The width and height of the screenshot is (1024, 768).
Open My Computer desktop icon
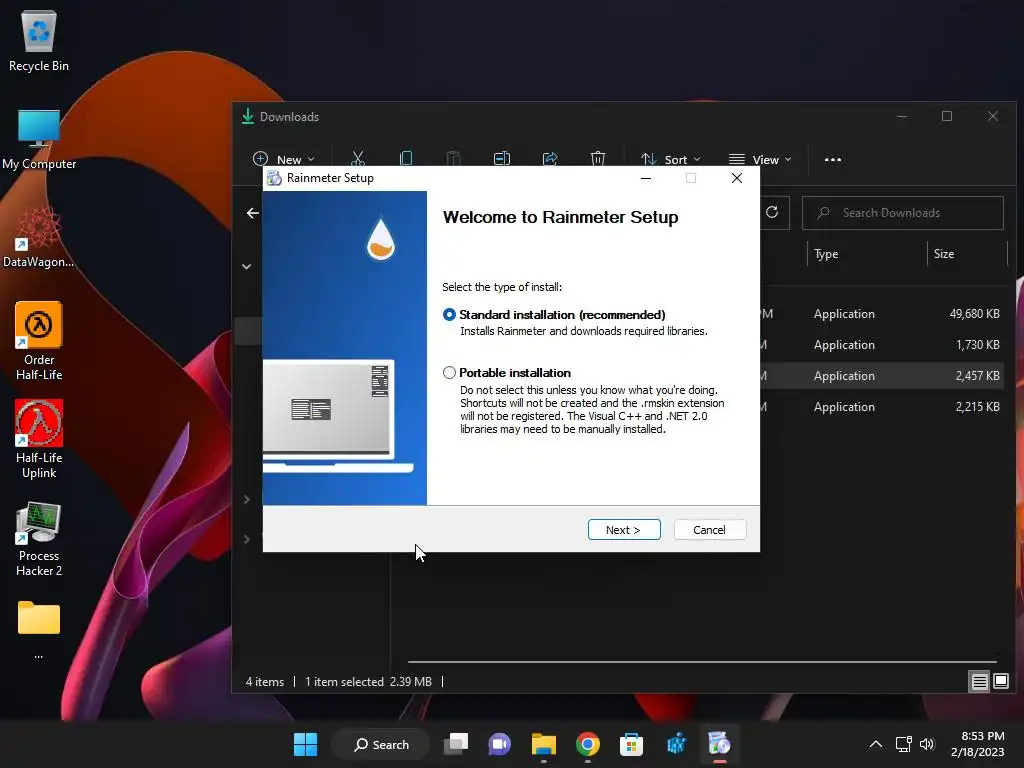[39, 139]
